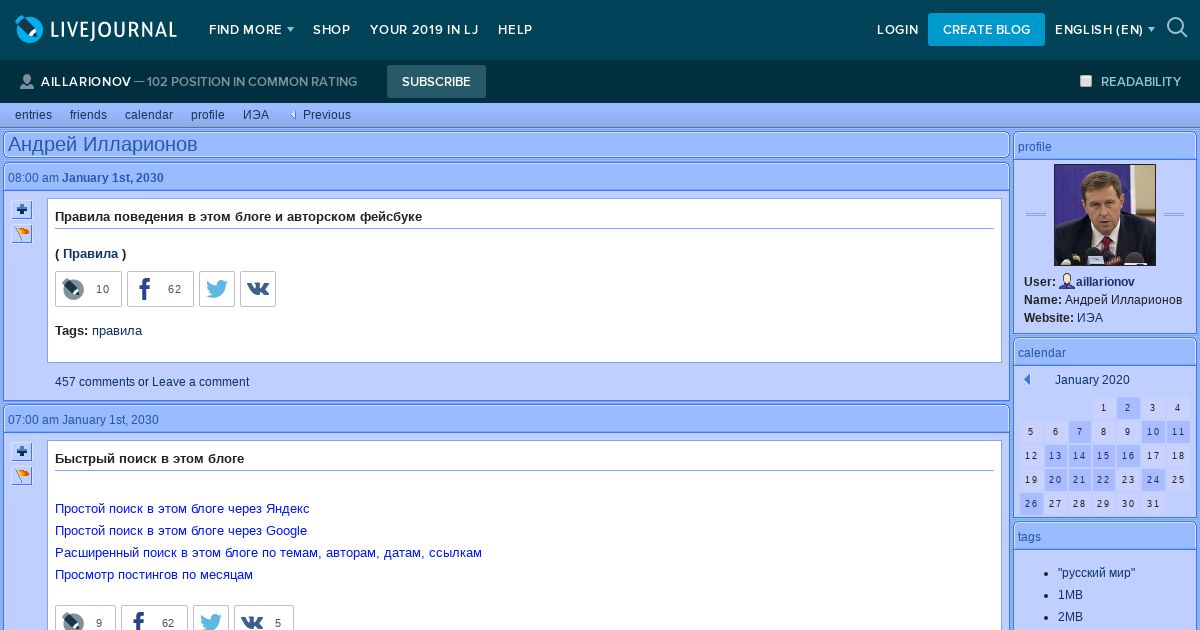Open the Андрей Илларионов journal title
The height and width of the screenshot is (630, 1200).
103,145
